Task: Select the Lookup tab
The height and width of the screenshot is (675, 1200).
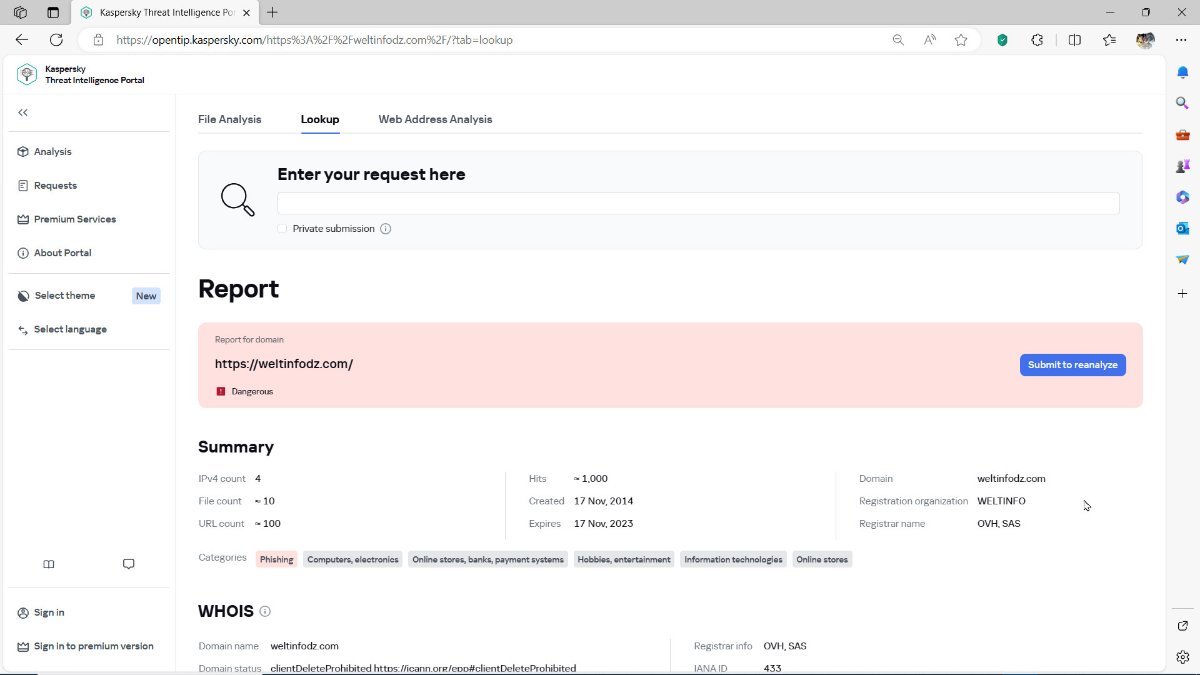Action: point(320,119)
